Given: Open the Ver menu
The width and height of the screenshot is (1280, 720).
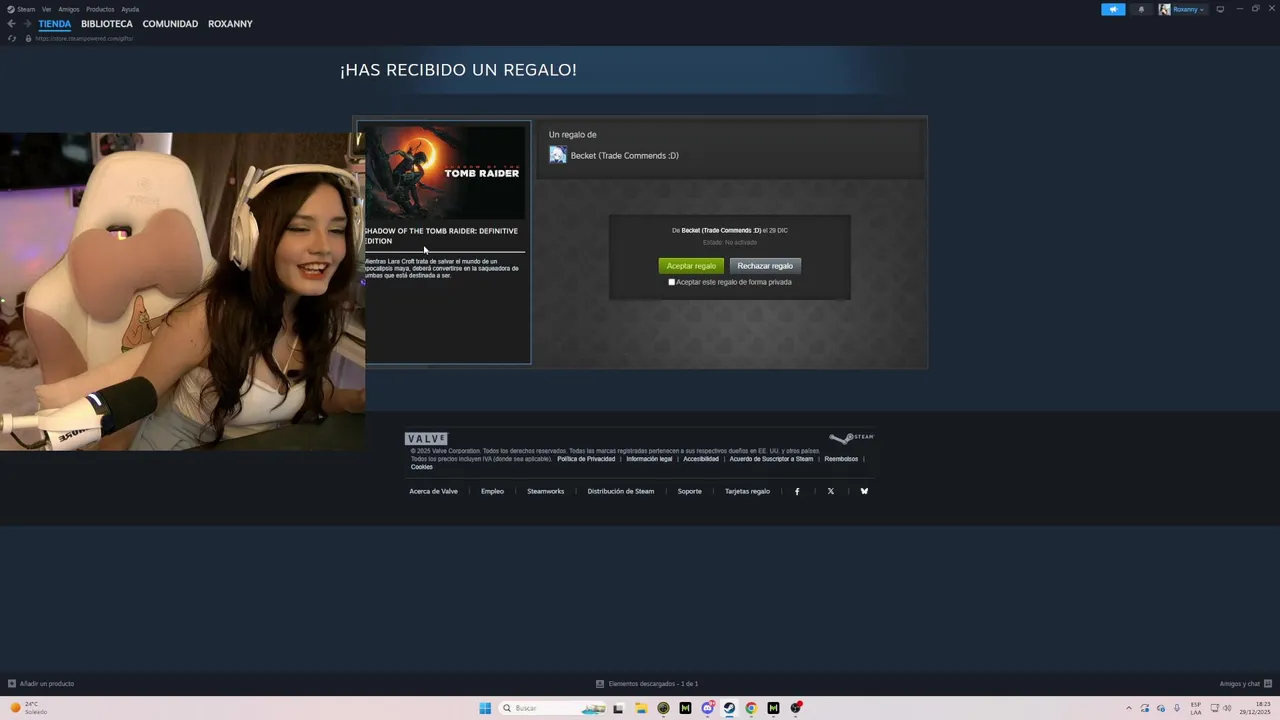Looking at the screenshot, I should (46, 9).
